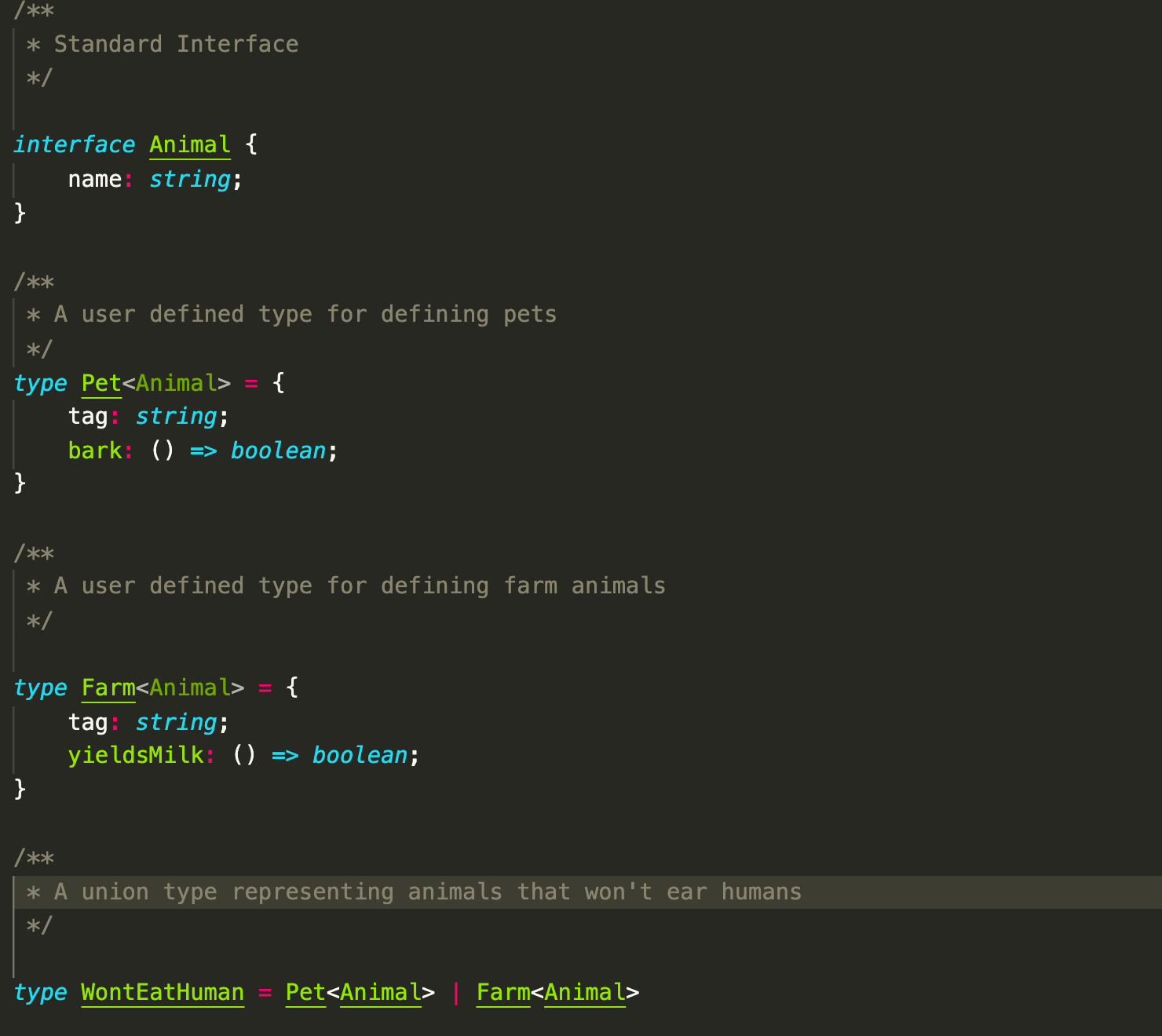Click the highlighted union type comment line

[x=415, y=892]
